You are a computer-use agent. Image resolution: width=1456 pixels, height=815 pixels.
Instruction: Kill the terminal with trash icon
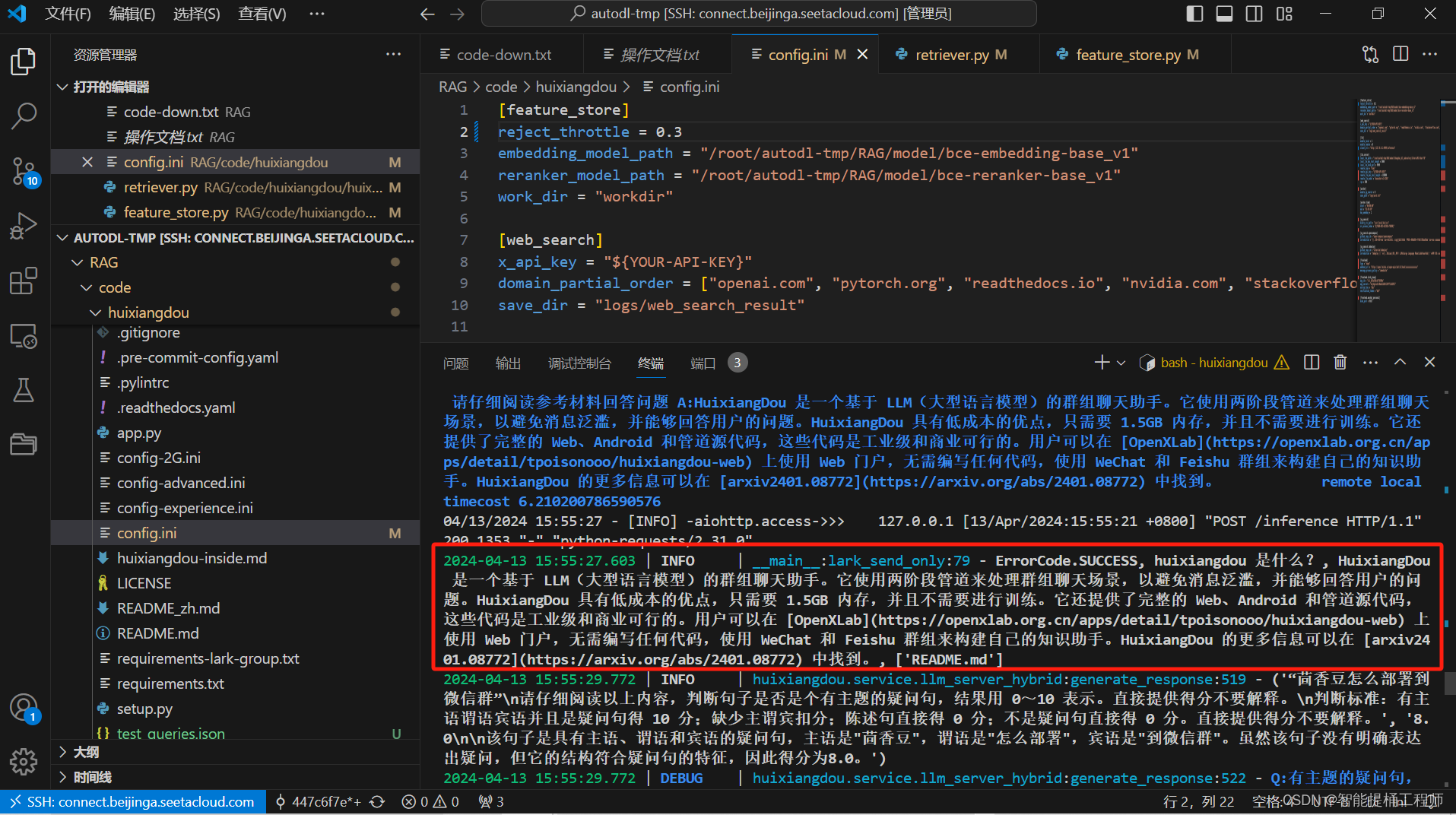pos(1340,363)
